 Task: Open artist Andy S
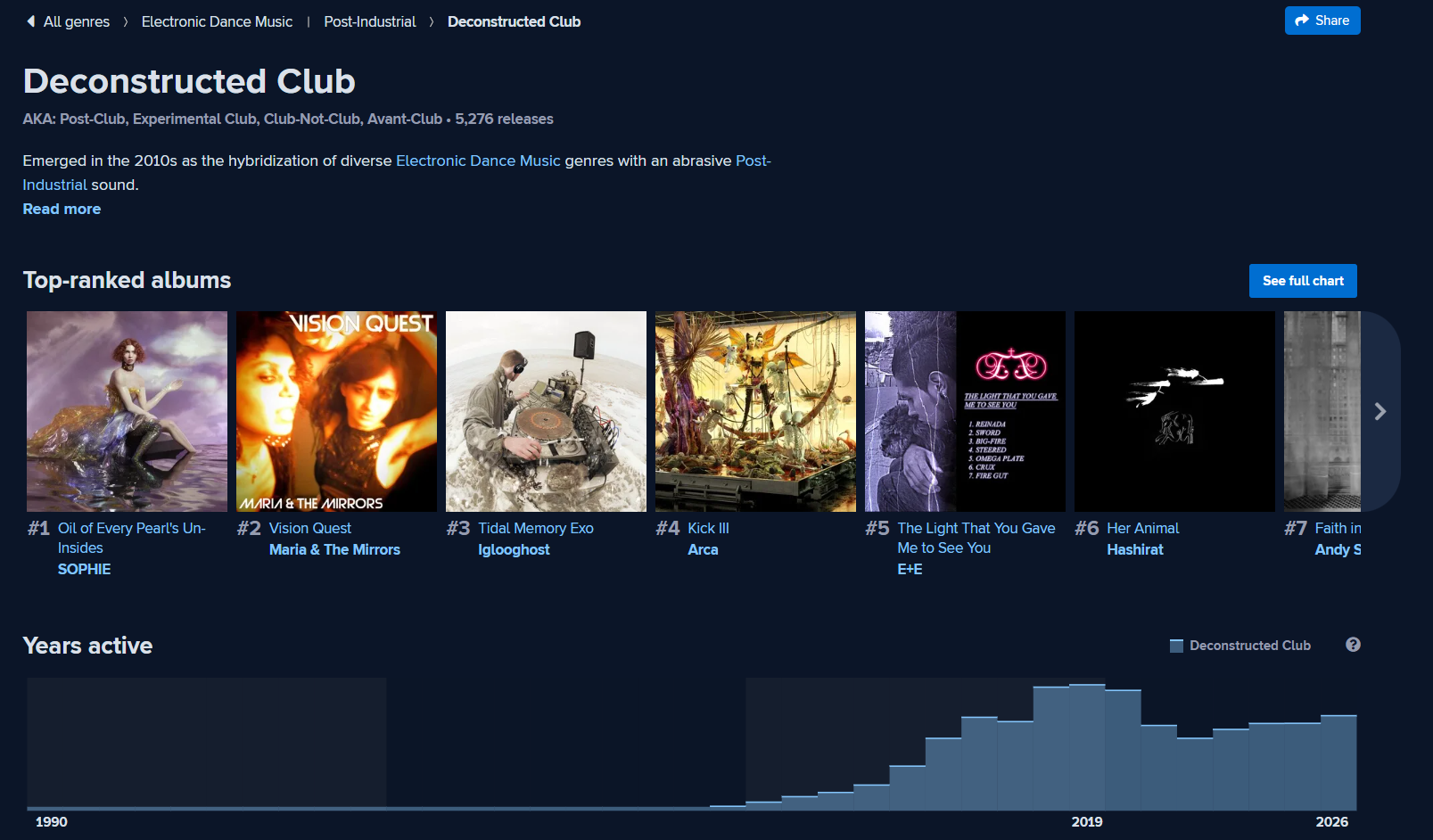(1338, 549)
